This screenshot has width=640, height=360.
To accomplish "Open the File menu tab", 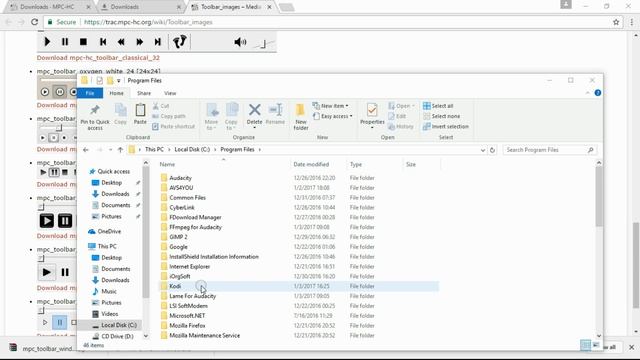I will coord(90,93).
